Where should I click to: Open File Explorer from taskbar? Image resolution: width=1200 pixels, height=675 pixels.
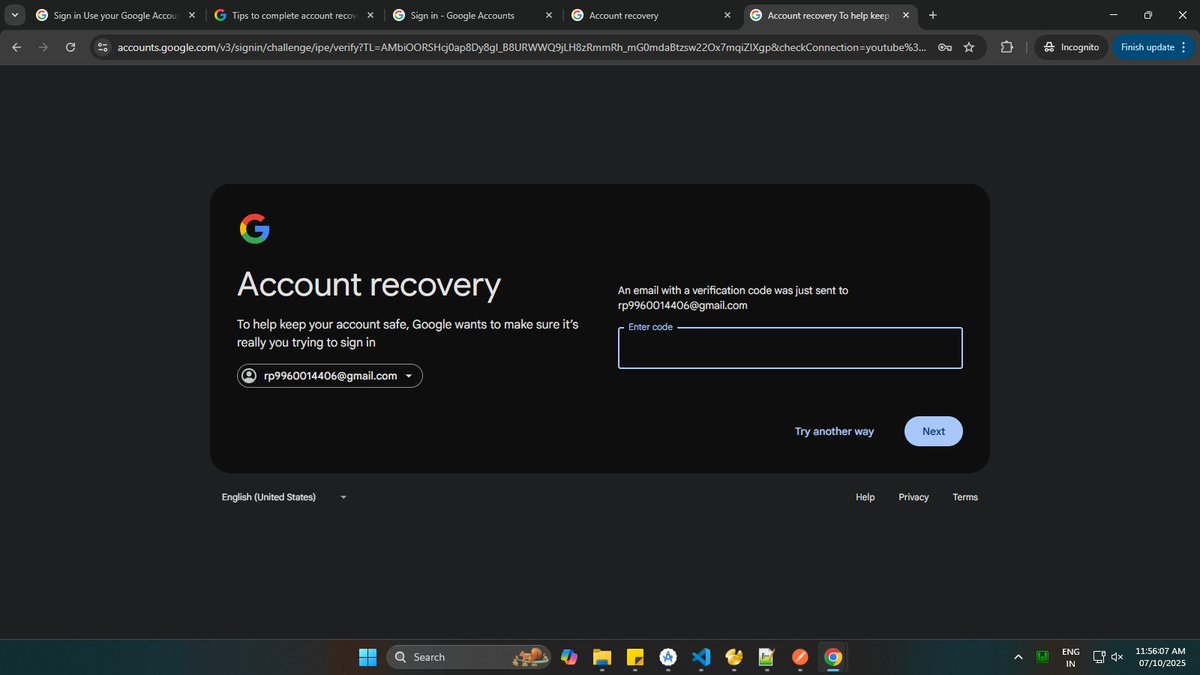(602, 657)
